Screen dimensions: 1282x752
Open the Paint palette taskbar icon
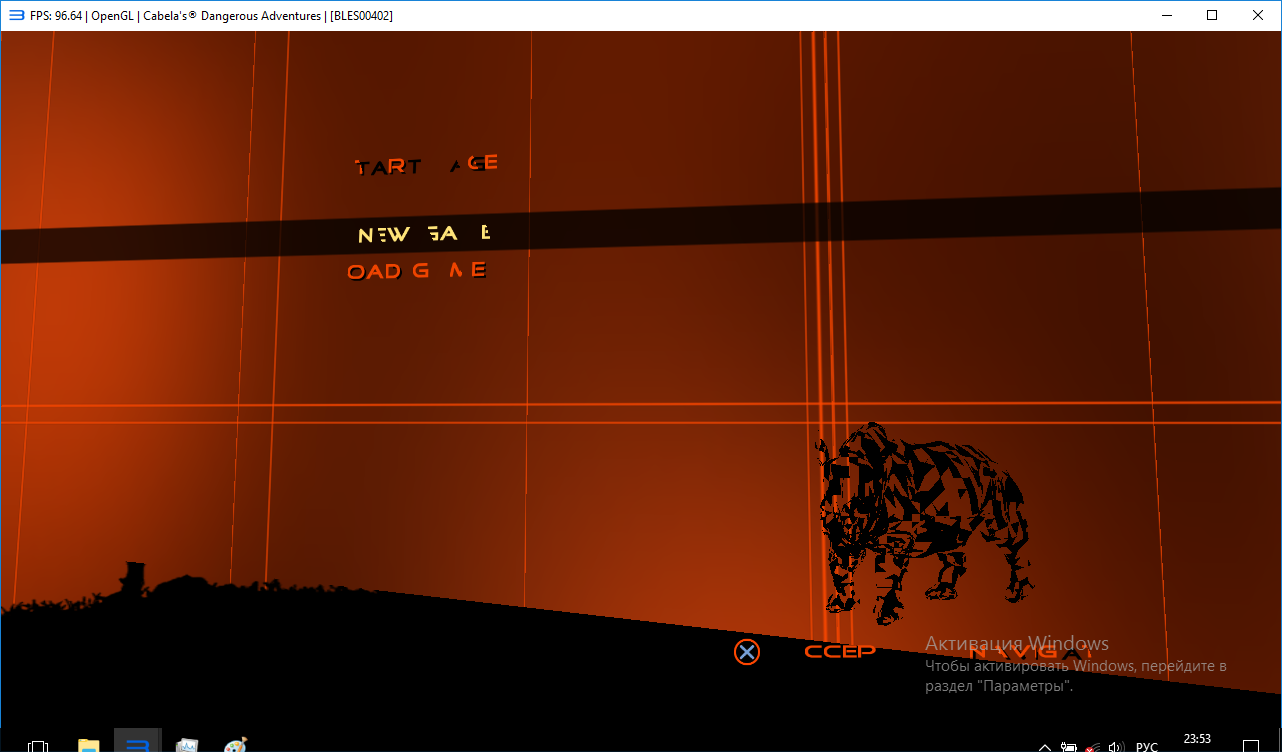tap(235, 745)
